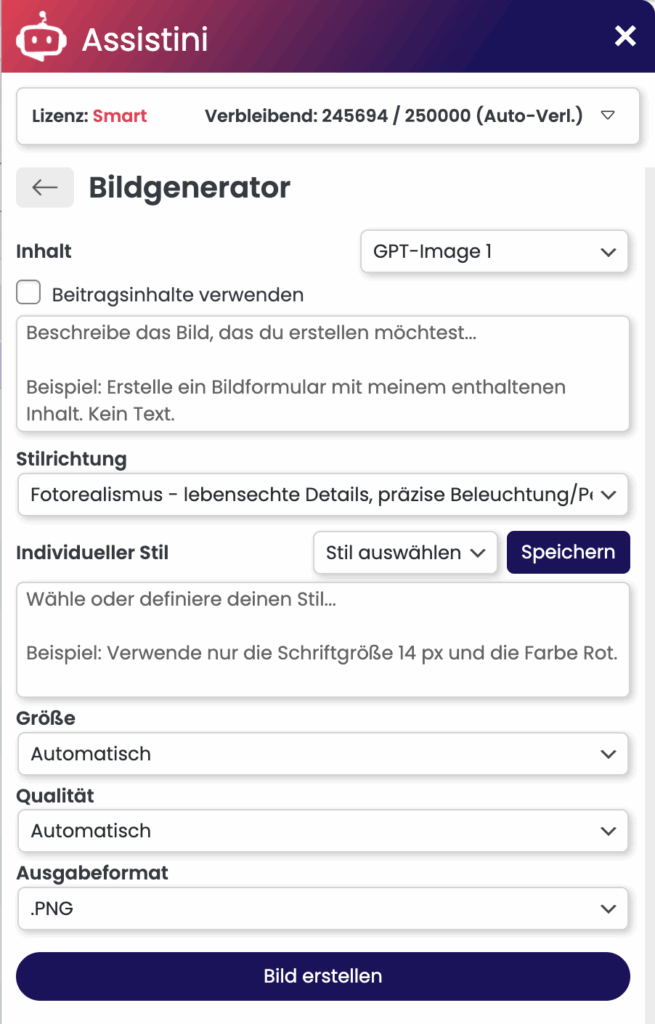Go back using the arrow button
This screenshot has width=655, height=1024.
point(45,187)
